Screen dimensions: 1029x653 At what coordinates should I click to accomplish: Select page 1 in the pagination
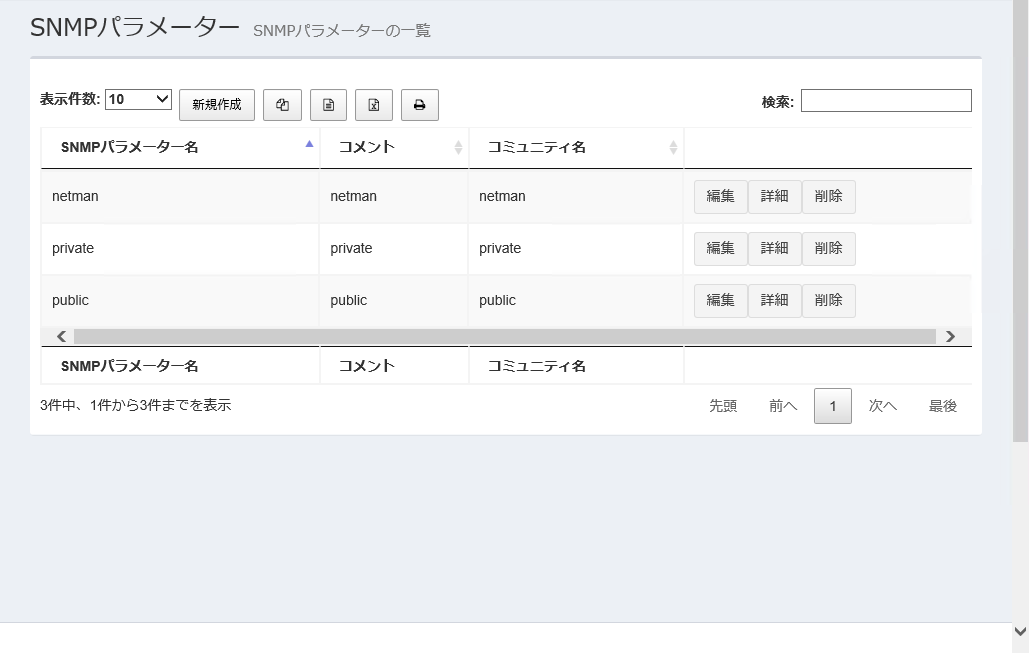832,405
